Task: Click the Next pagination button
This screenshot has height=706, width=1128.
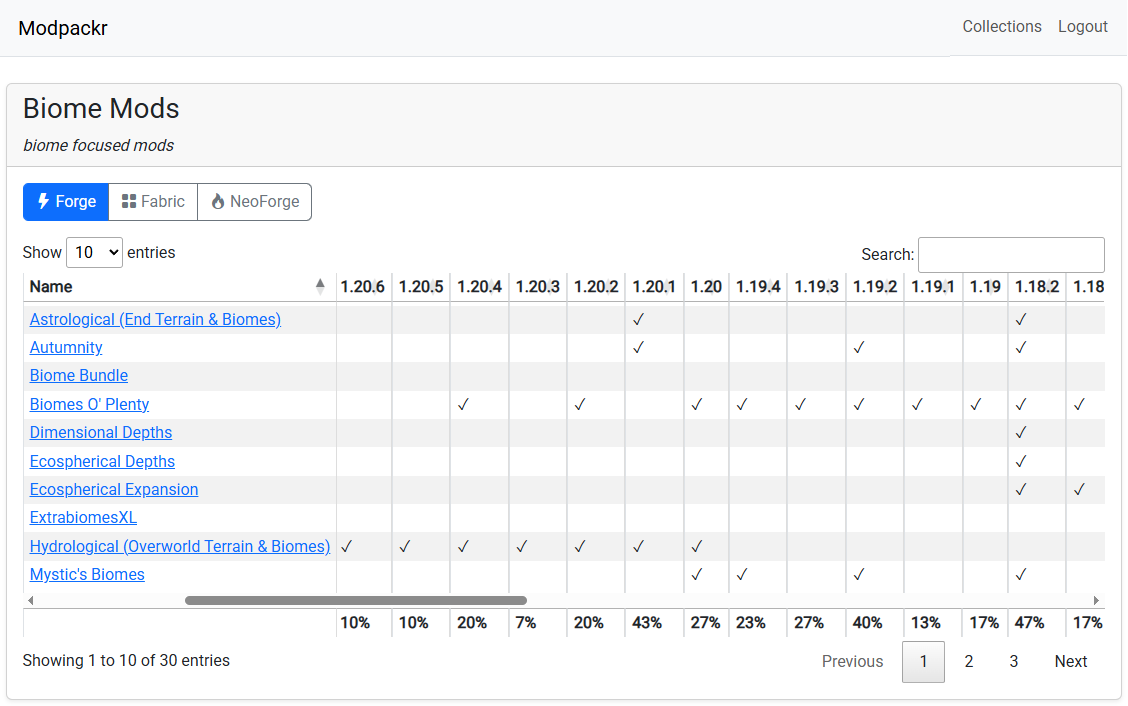Action: point(1070,661)
